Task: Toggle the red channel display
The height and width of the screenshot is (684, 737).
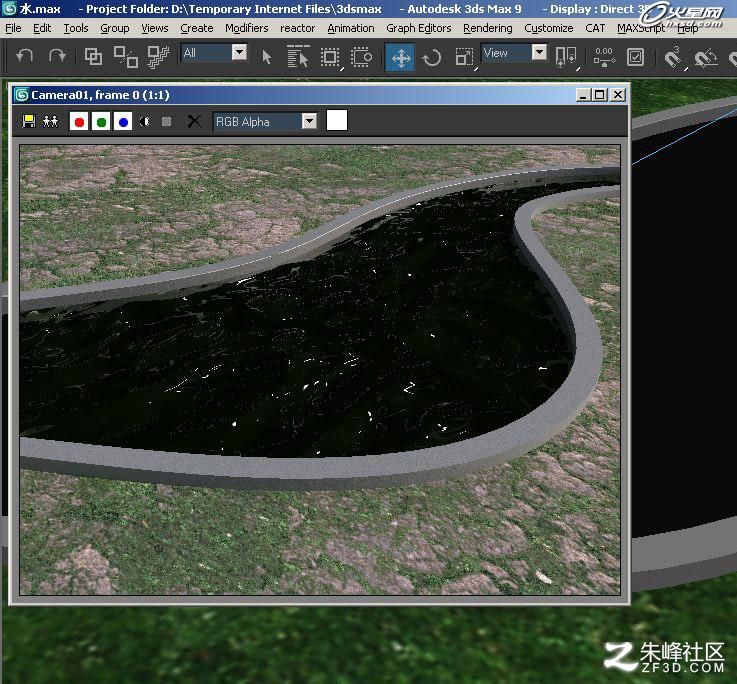Action: pos(79,122)
